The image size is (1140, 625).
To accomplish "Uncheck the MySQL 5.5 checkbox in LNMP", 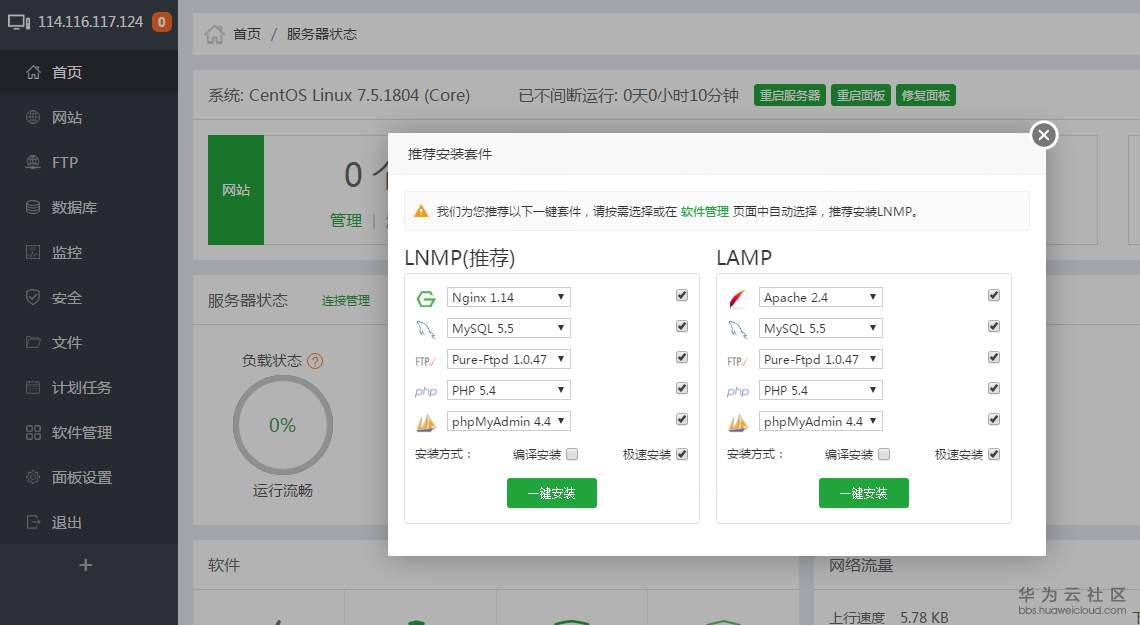I will 682,326.
